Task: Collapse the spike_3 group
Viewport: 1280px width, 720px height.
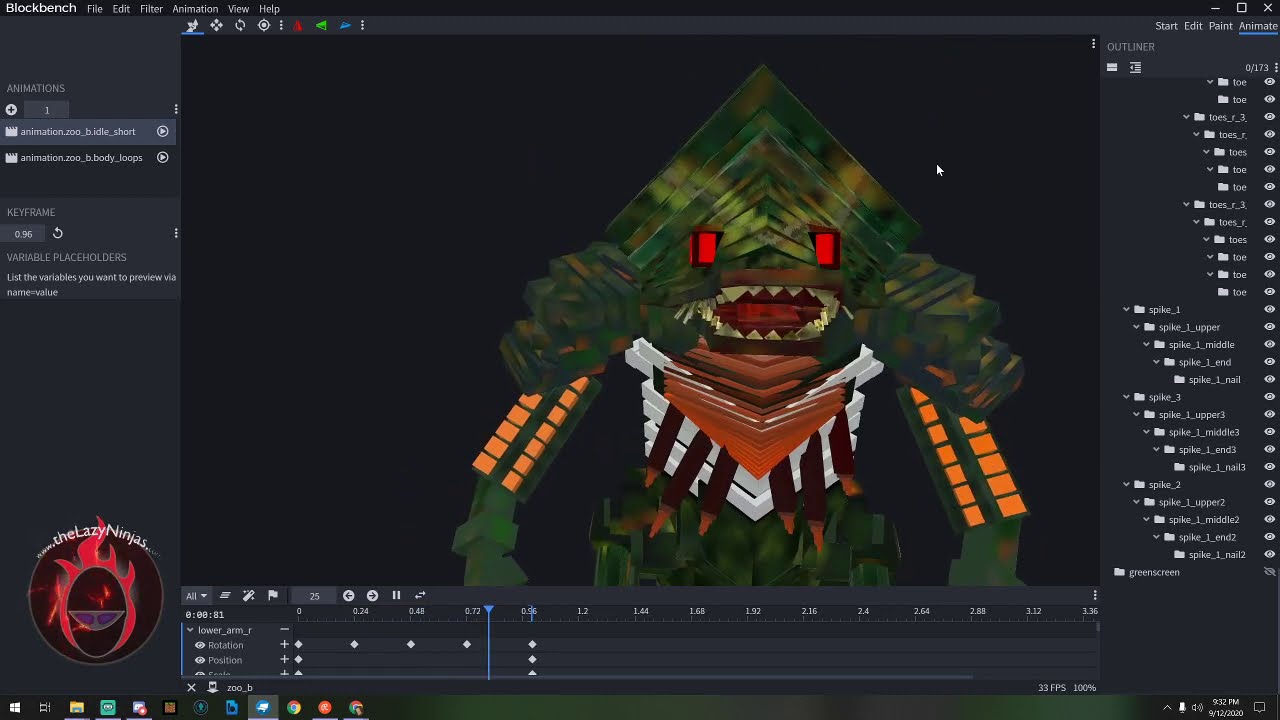Action: coord(1126,397)
